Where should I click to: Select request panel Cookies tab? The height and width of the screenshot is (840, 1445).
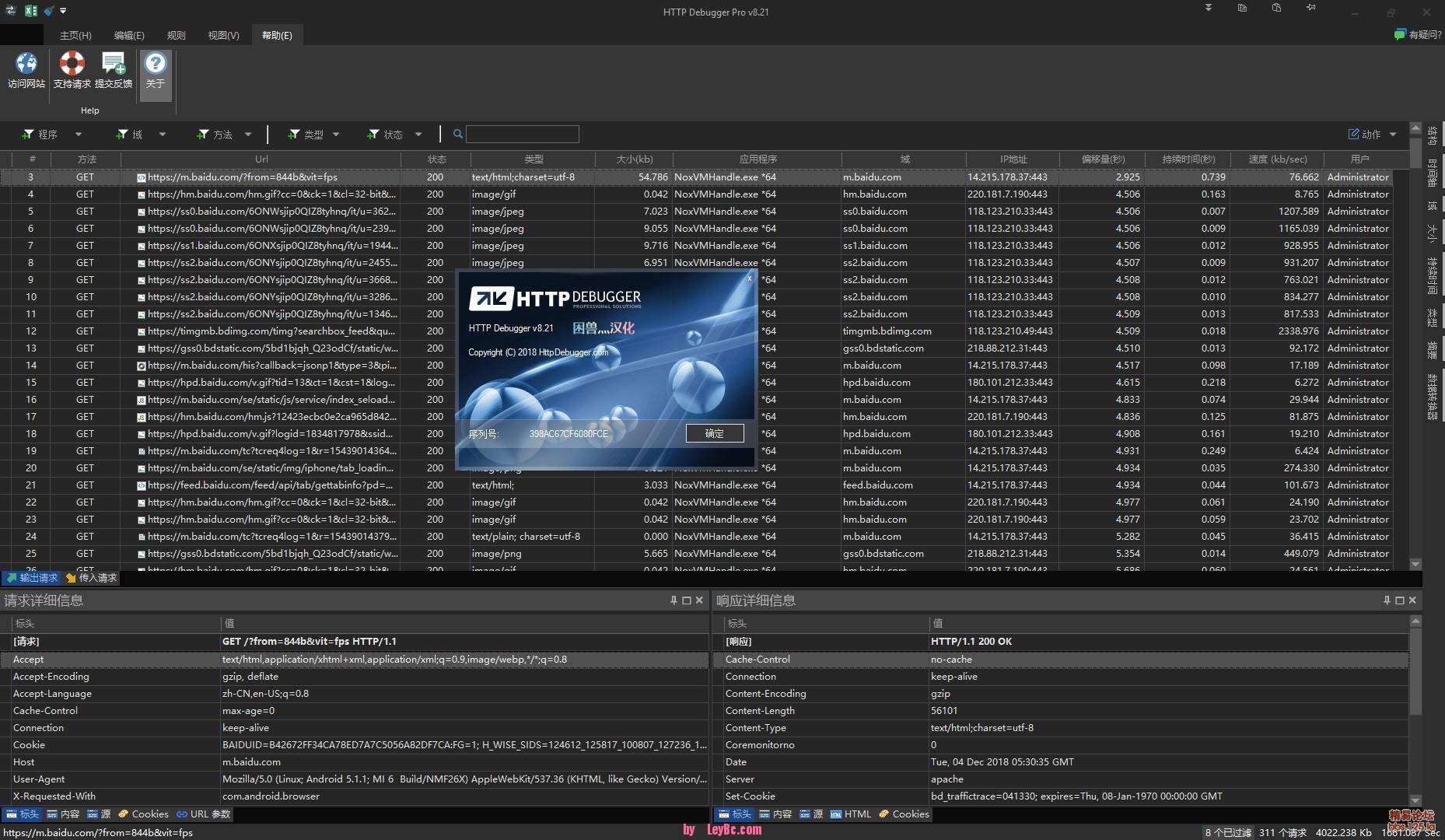pos(143,814)
